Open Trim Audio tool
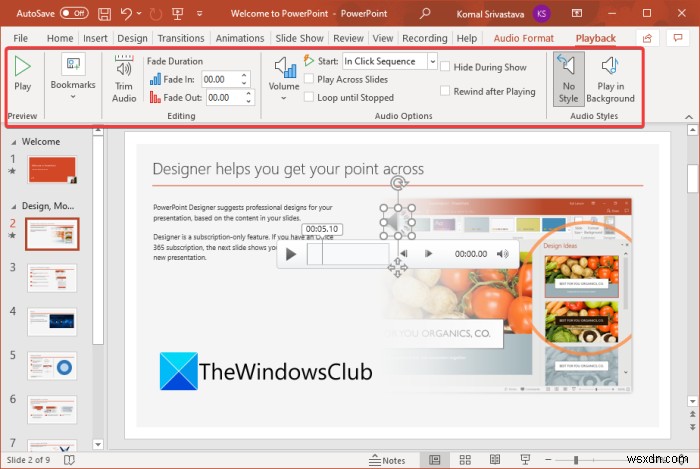The height and width of the screenshot is (469, 700). tap(124, 79)
